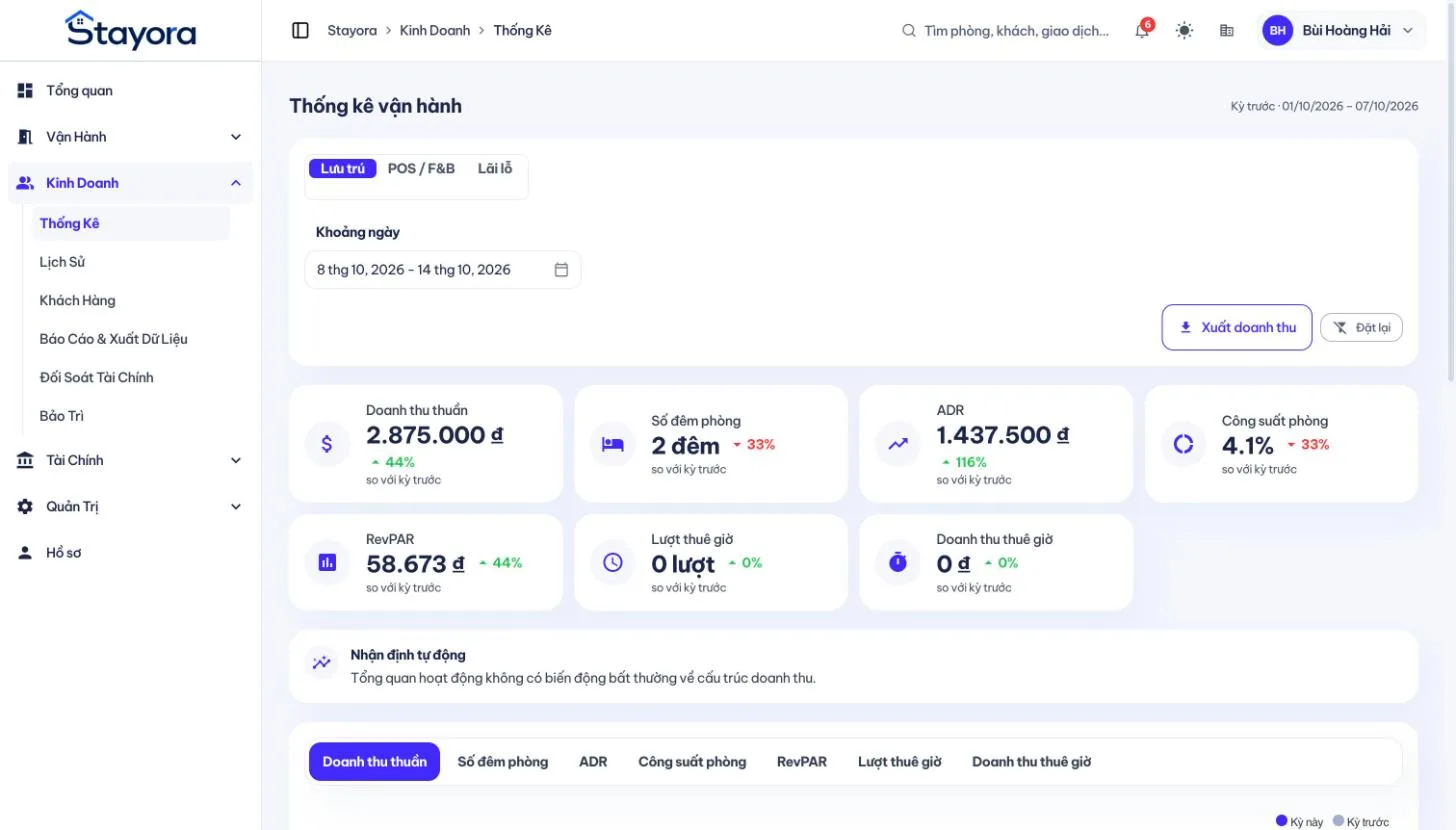
Task: Click the clock icon on Lượt thuê giờ card
Action: click(x=613, y=562)
